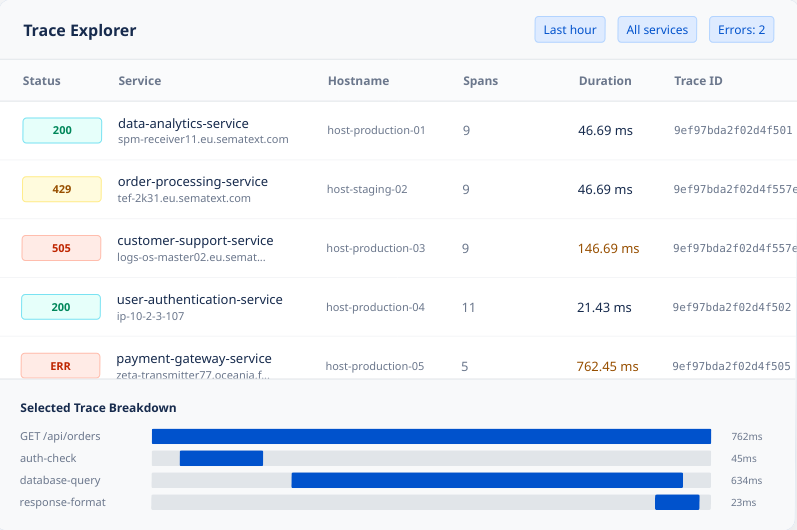Screen dimensions: 797x530
Task: Select the database-query span bar
Action: click(x=487, y=480)
